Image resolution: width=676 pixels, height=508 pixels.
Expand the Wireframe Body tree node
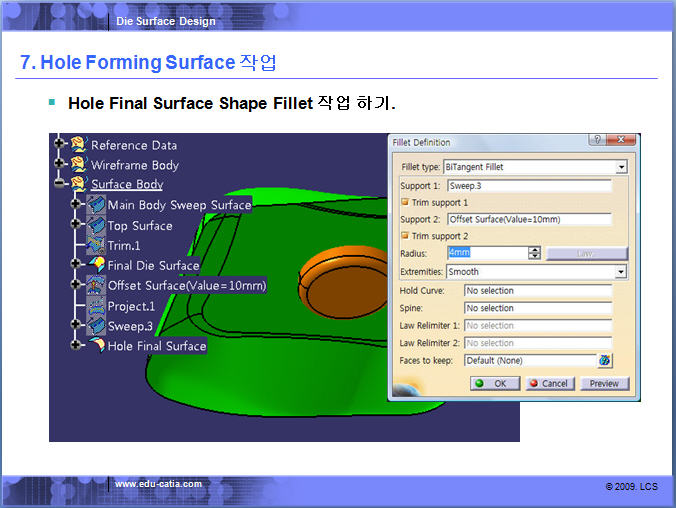tap(60, 164)
